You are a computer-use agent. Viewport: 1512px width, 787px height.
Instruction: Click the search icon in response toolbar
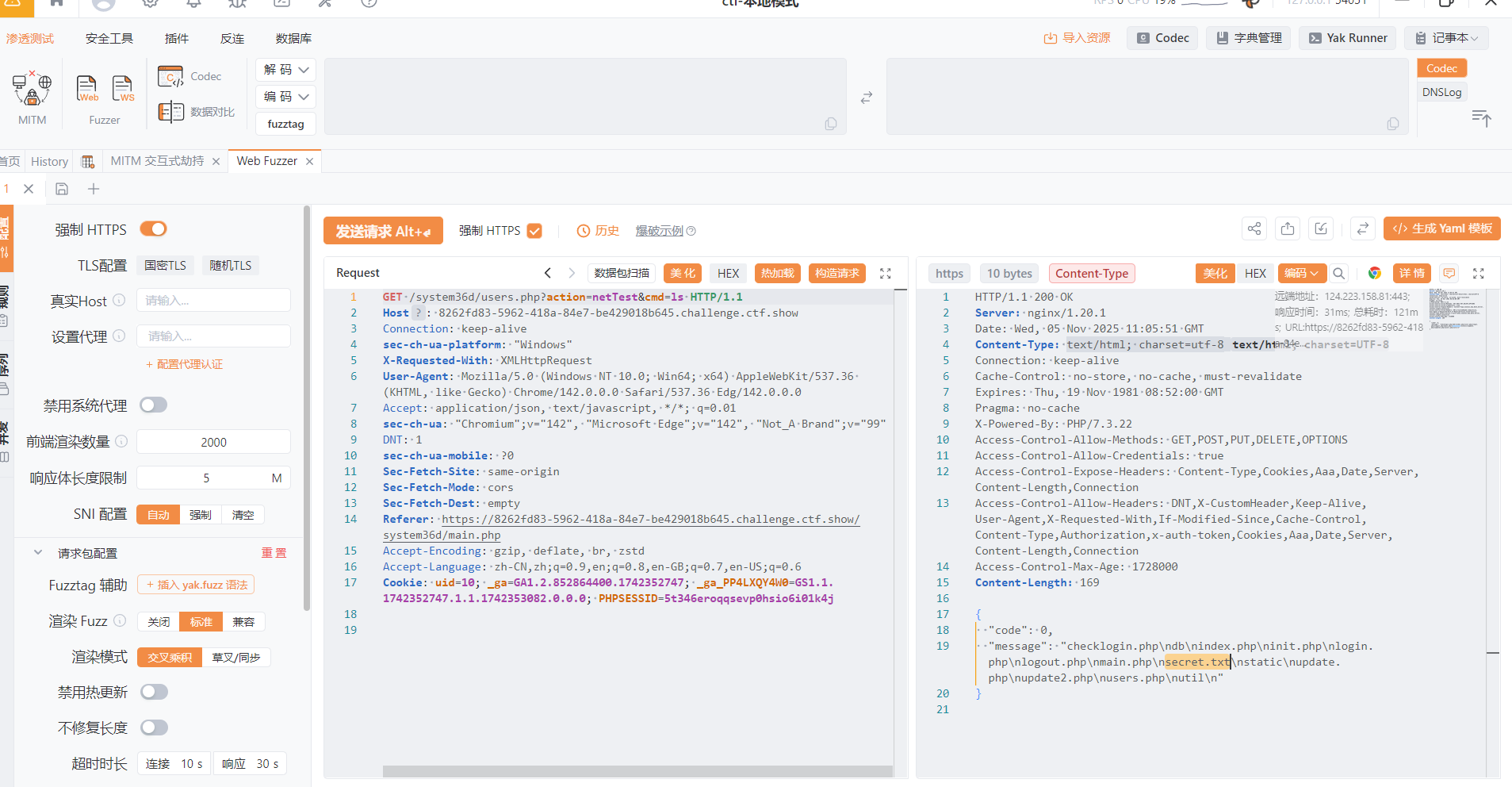(x=1338, y=273)
